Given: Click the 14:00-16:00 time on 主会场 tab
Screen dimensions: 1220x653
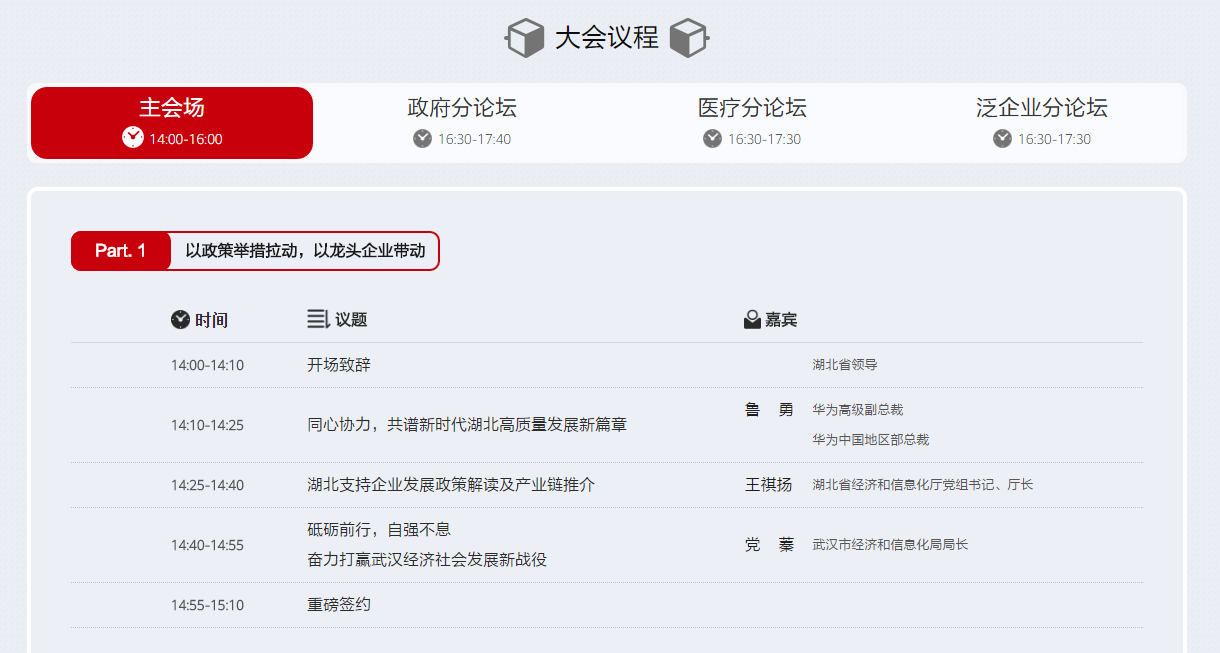Looking at the screenshot, I should 186,139.
